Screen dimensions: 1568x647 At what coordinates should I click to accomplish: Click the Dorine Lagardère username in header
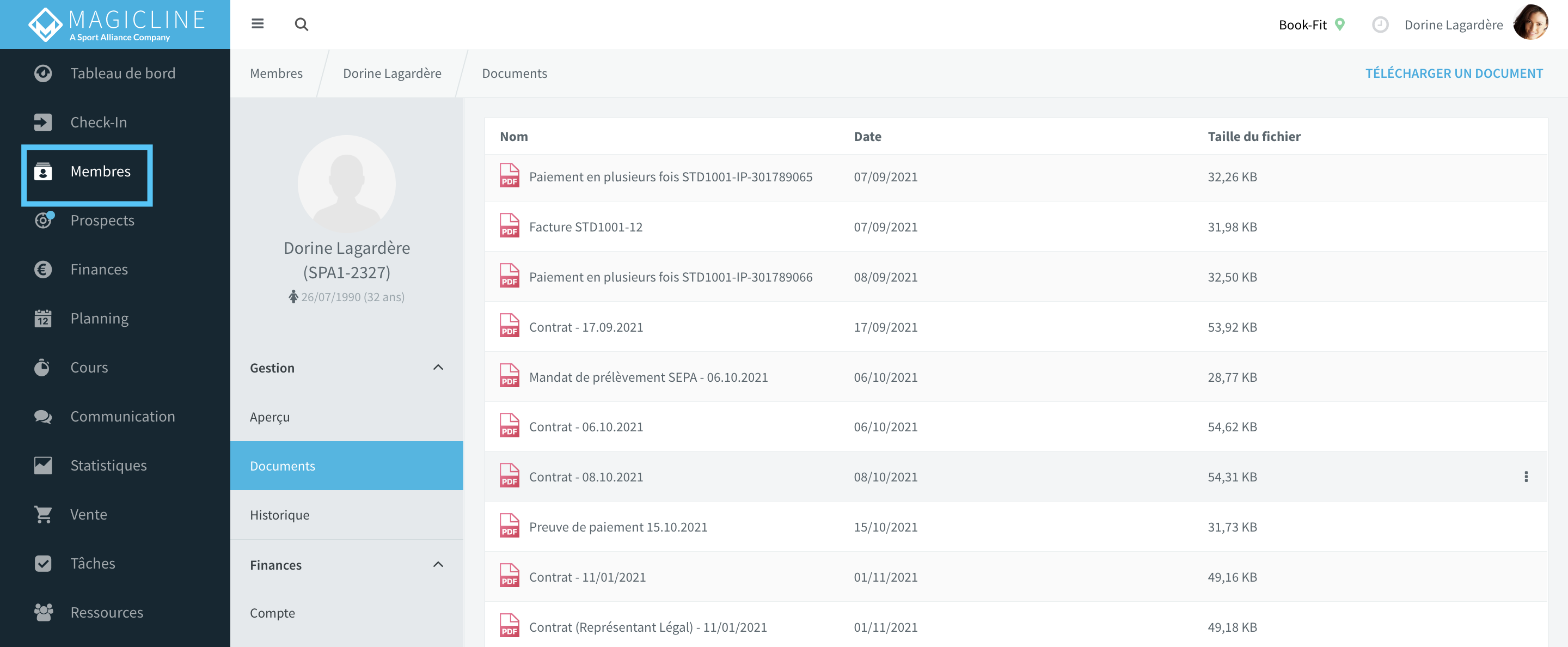(x=1453, y=25)
